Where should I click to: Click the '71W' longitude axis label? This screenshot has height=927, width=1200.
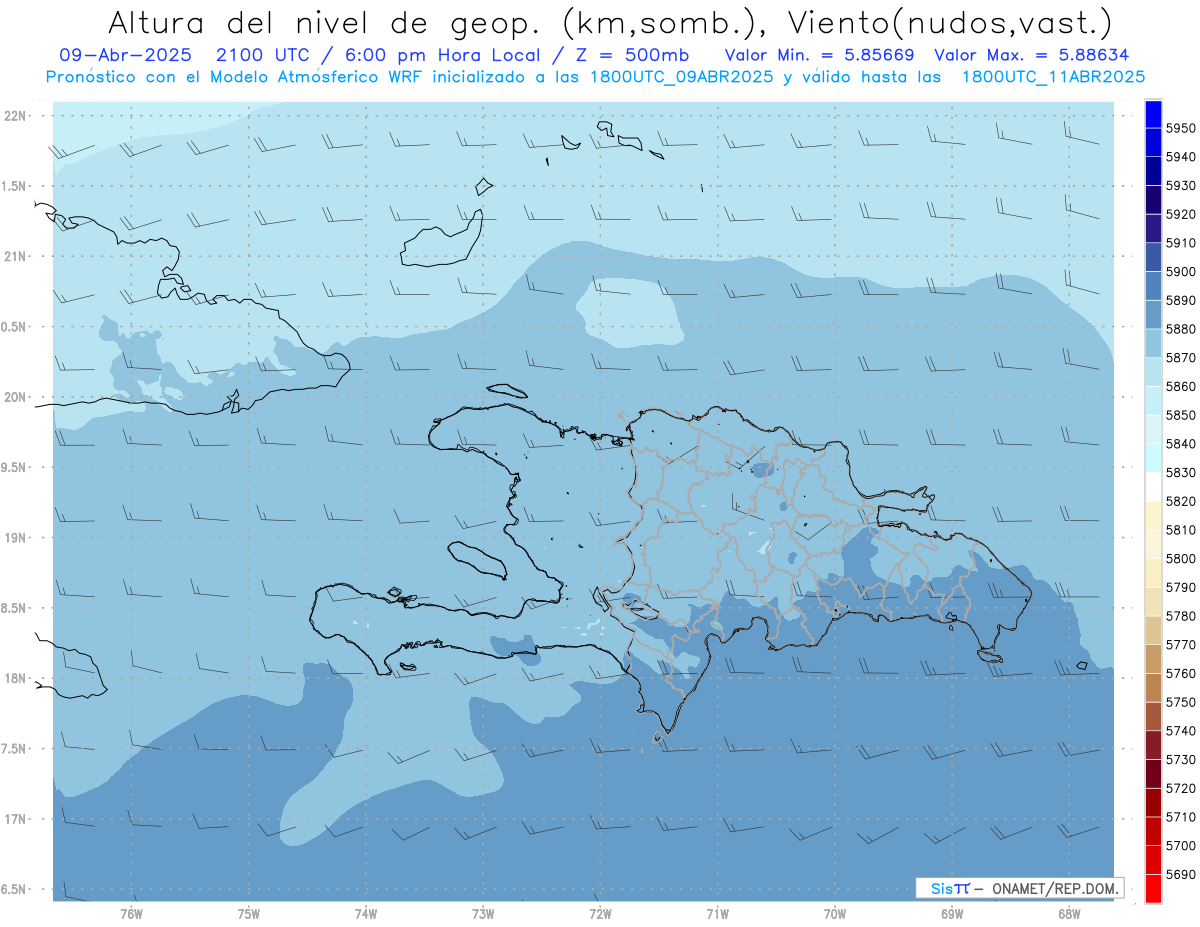coord(717,914)
